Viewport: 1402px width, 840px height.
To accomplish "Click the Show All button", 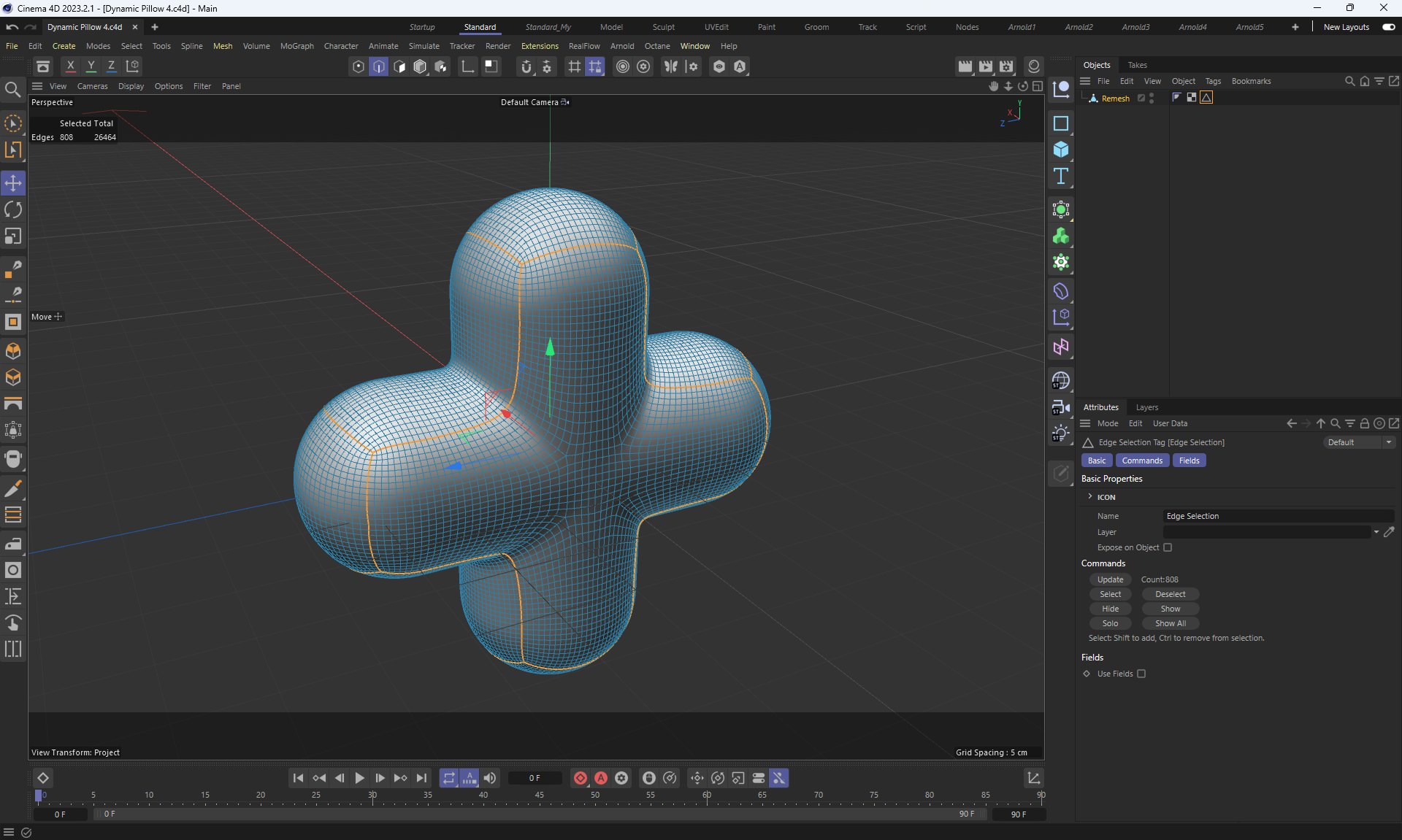I will (1170, 623).
